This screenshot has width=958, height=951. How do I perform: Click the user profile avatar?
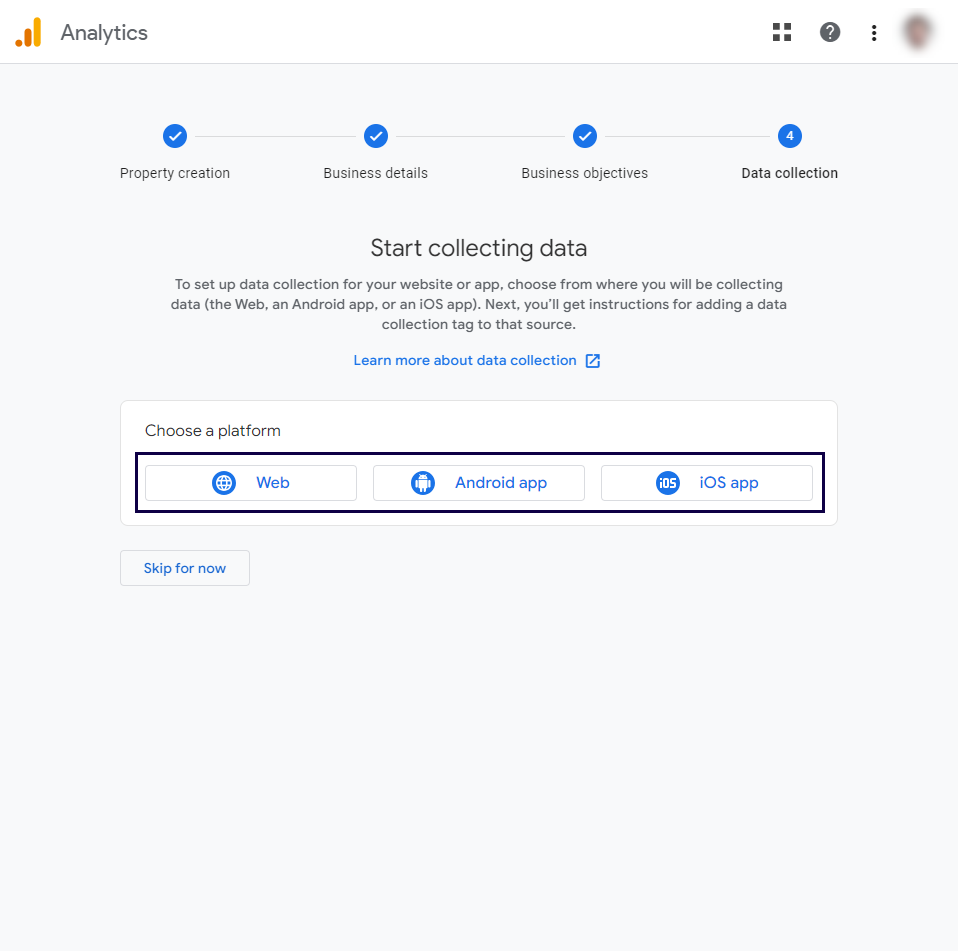[918, 33]
